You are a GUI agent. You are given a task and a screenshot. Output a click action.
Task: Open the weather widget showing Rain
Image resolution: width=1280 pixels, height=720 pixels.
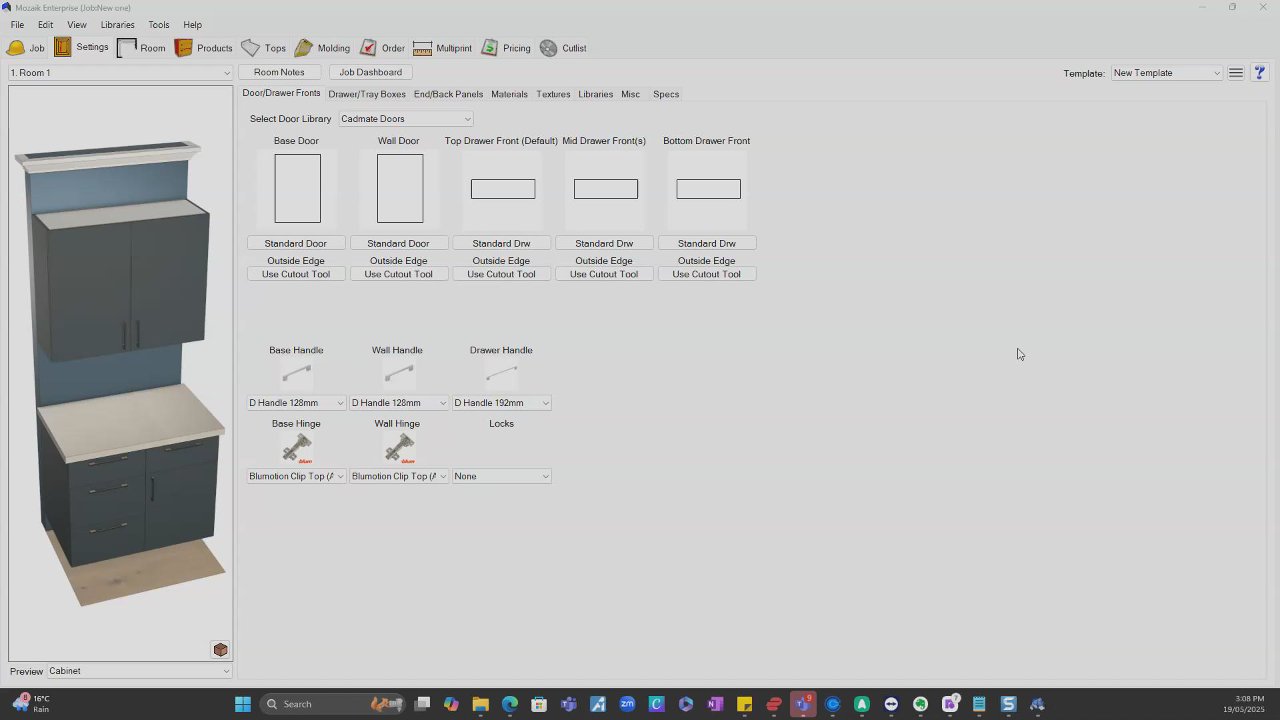30,704
